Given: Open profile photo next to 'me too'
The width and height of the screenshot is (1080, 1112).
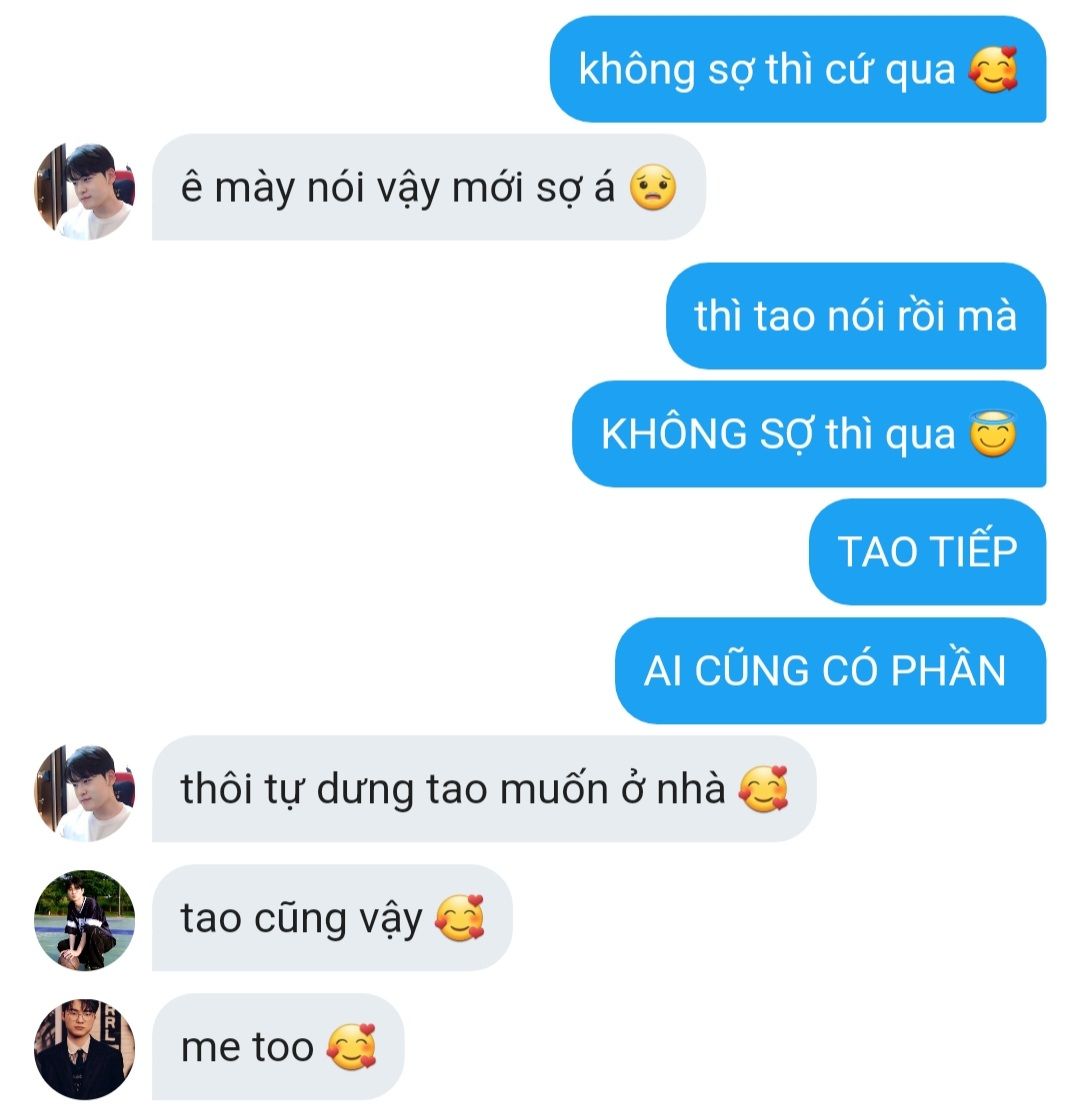Looking at the screenshot, I should point(84,1050).
